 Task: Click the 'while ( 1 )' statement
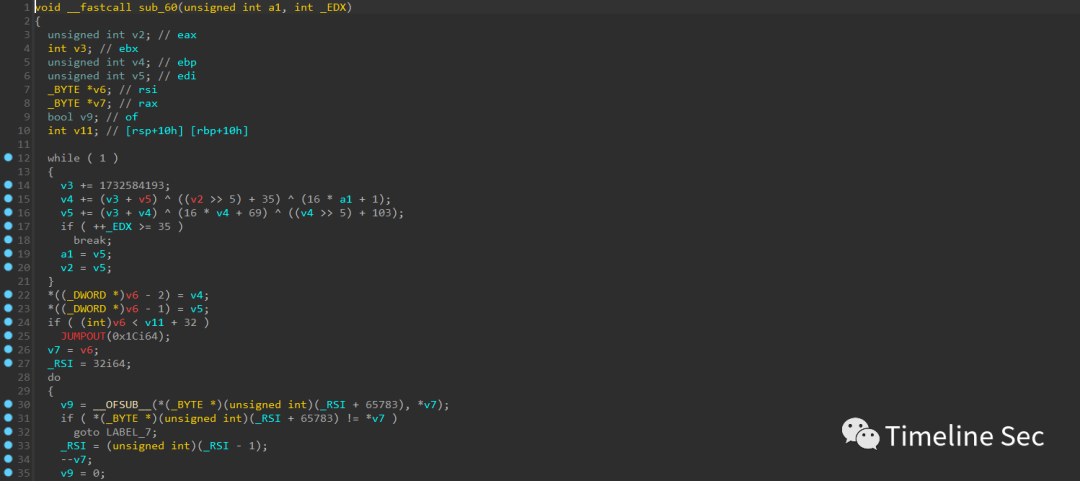coord(83,158)
